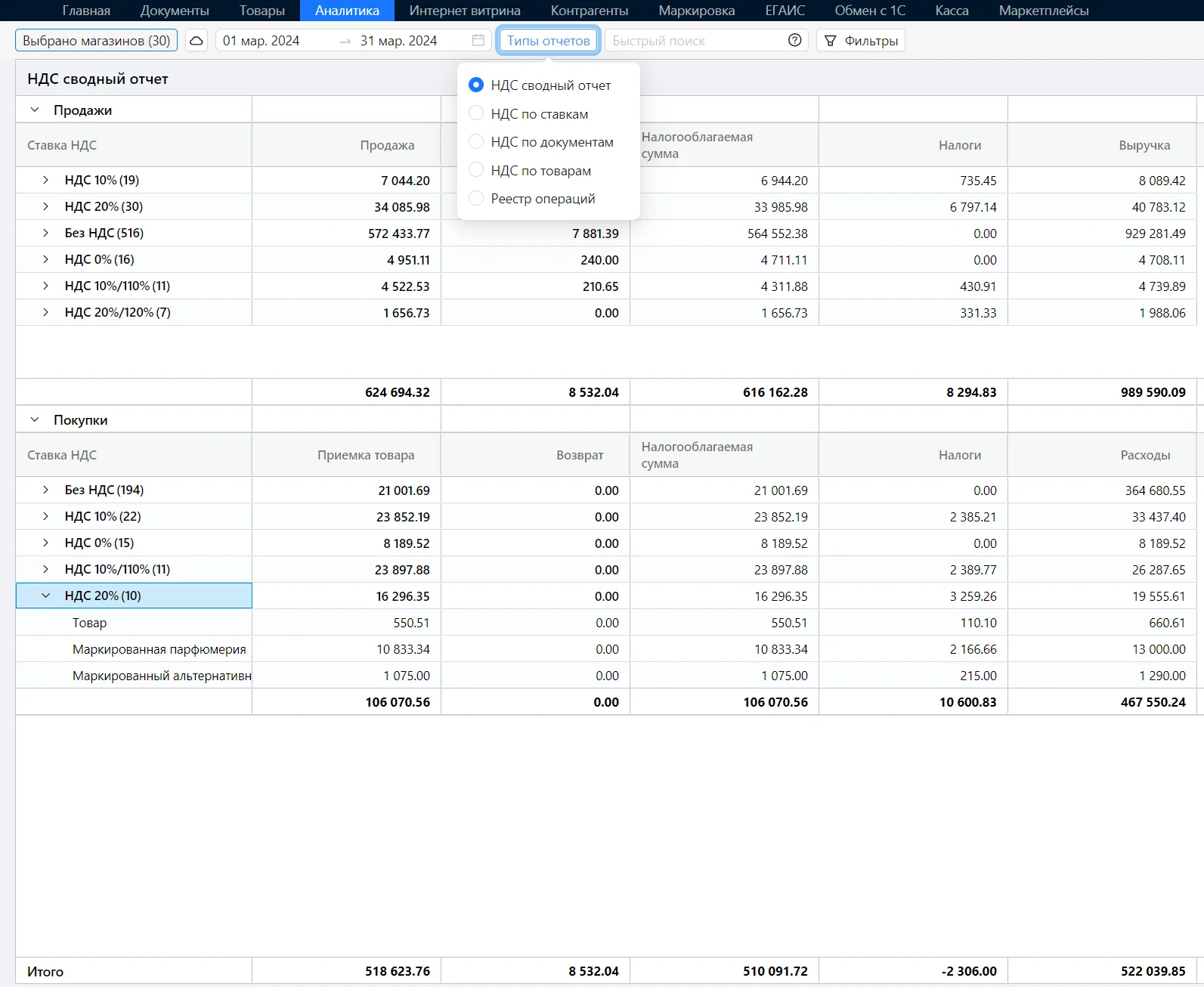This screenshot has height=987, width=1204.
Task: Switch to the Товары tab
Action: pyautogui.click(x=262, y=11)
